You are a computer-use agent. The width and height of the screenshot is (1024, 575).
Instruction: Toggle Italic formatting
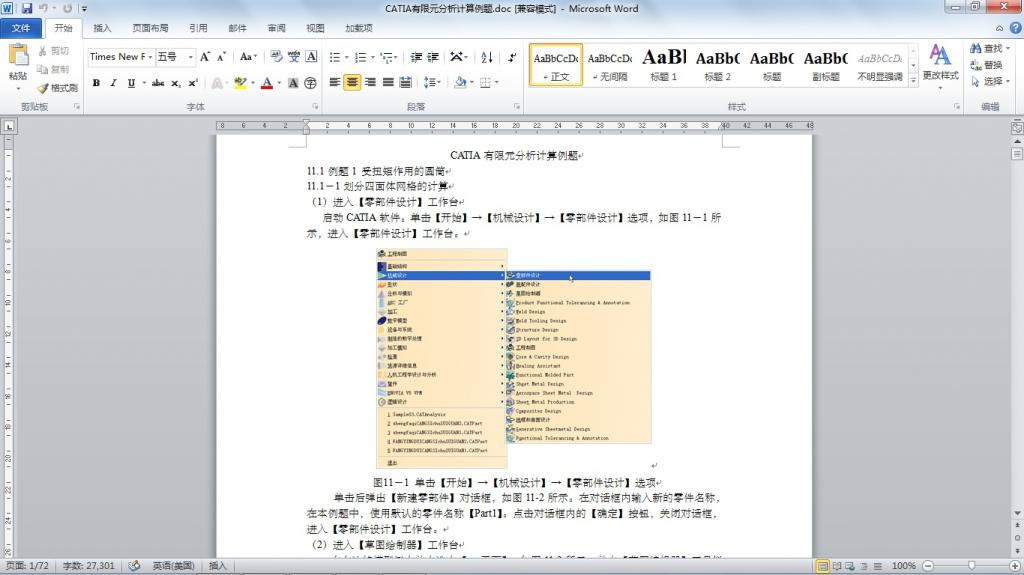tap(113, 83)
